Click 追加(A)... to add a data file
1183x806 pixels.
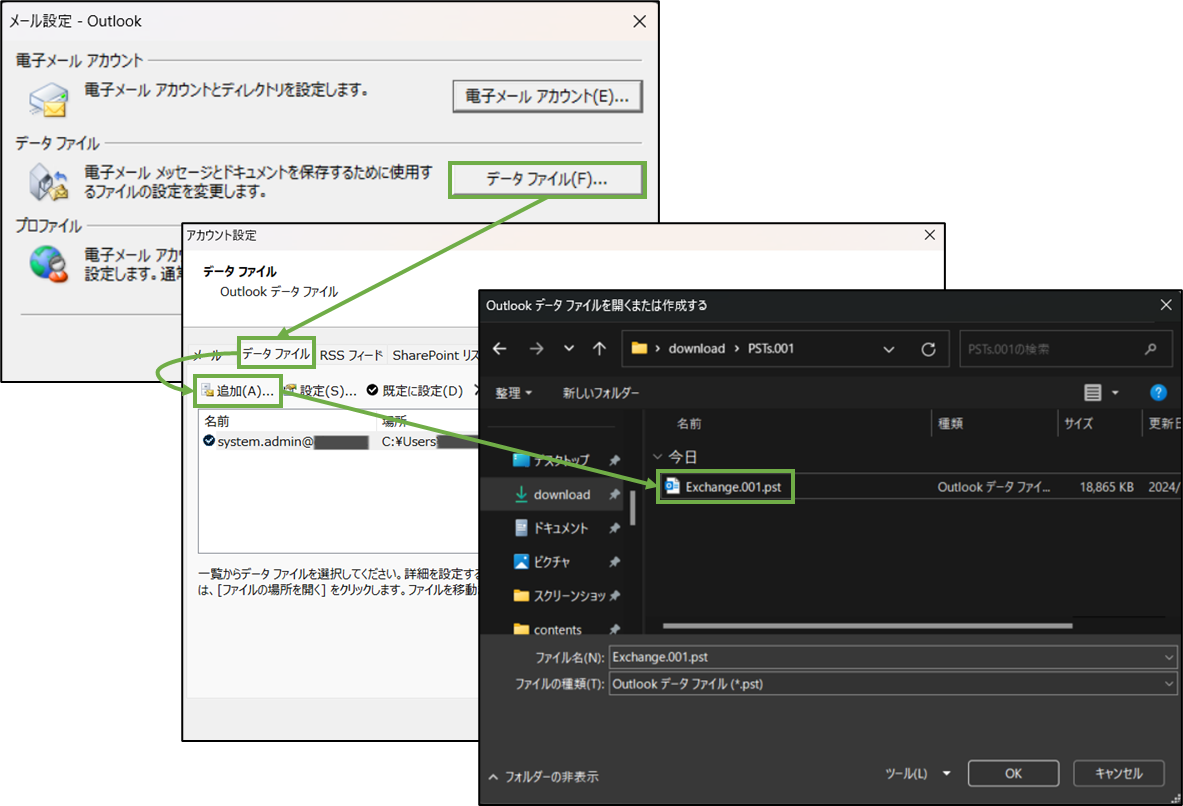[x=237, y=391]
